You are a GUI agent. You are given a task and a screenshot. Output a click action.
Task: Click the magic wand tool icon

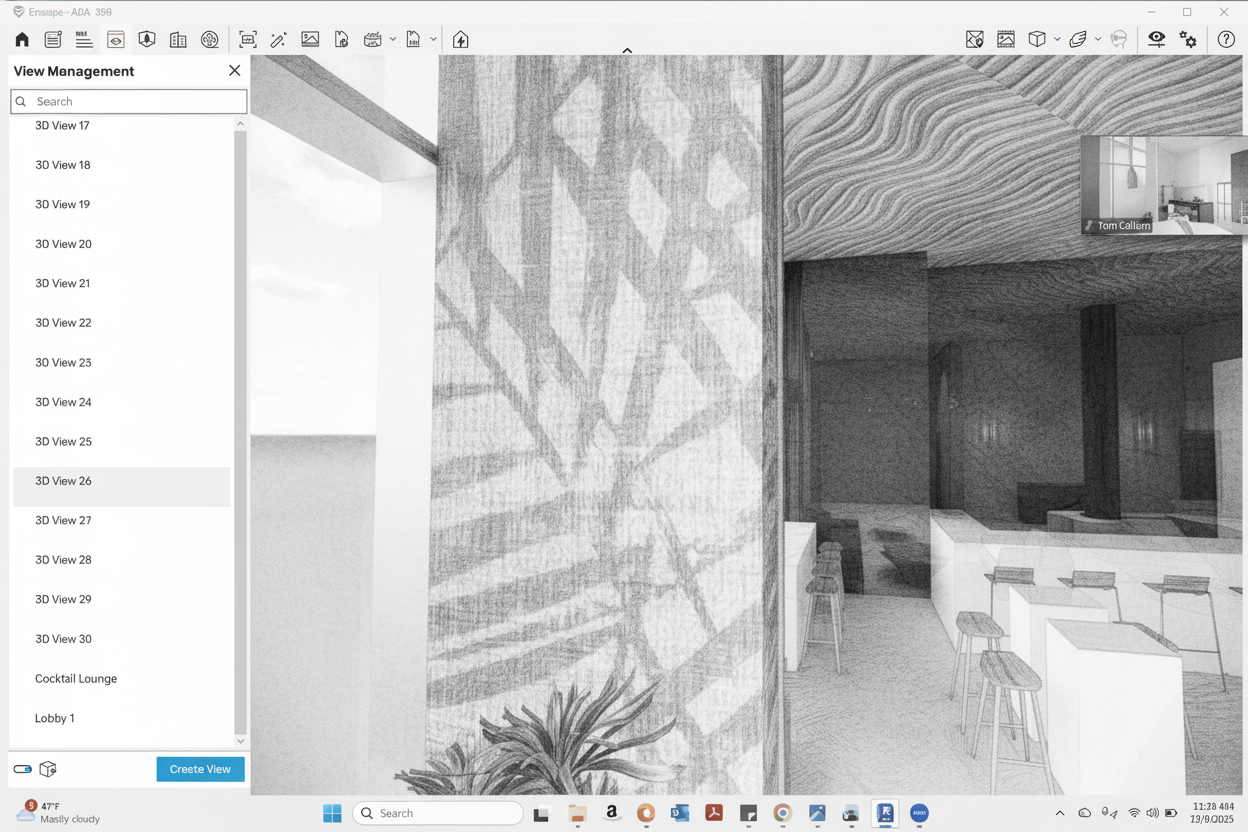coord(279,40)
